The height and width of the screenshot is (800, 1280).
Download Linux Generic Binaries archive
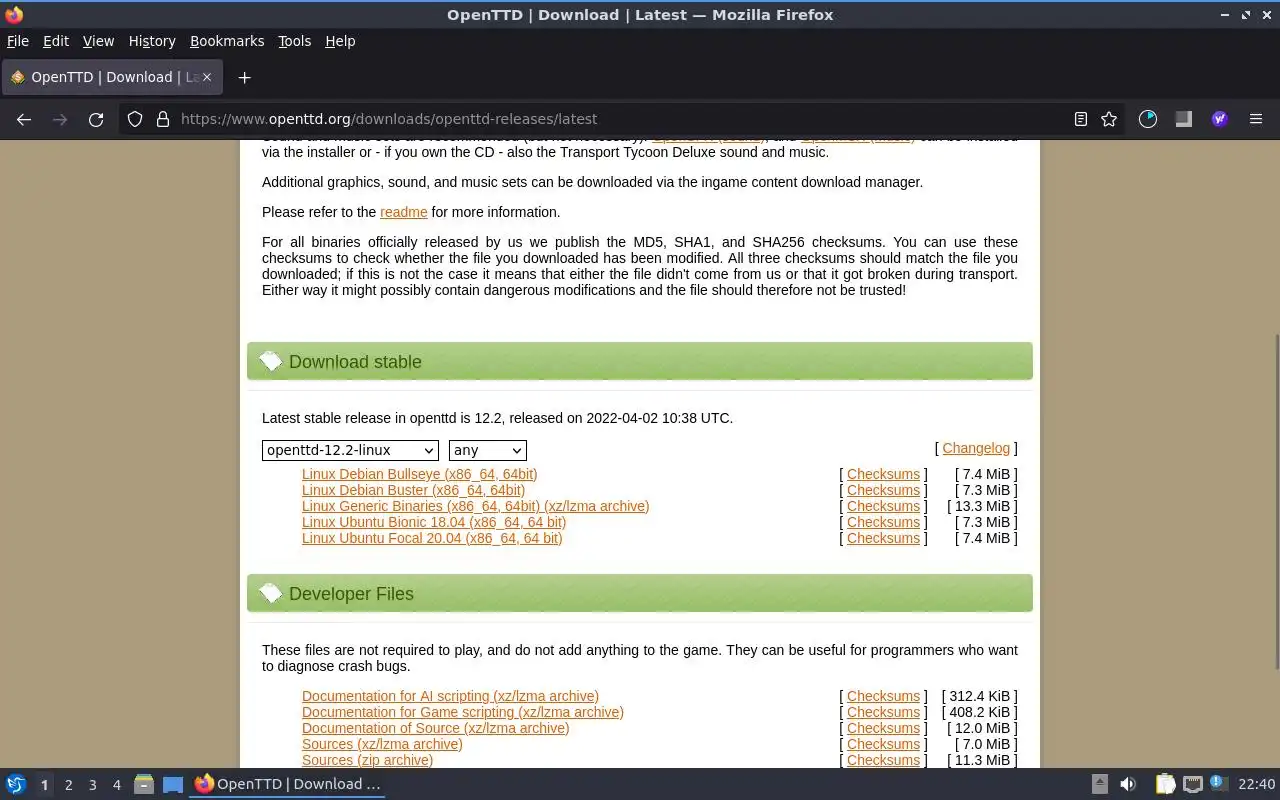(475, 506)
